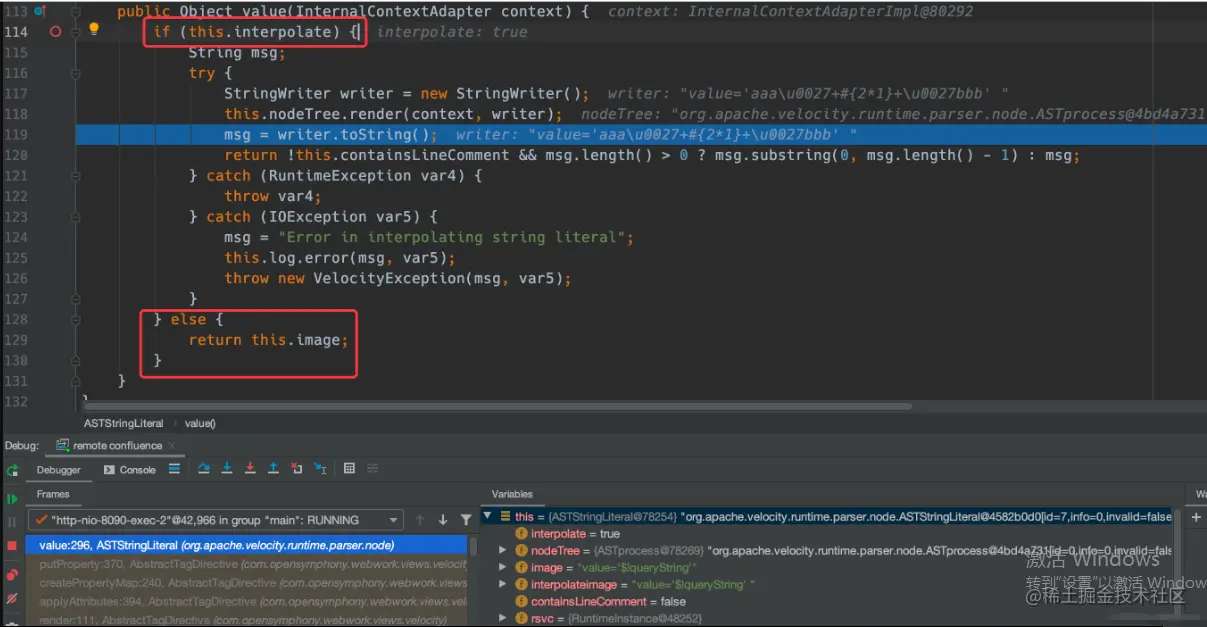Click Trace Current Stream Chain icon
The image size is (1207, 627).
point(373,469)
